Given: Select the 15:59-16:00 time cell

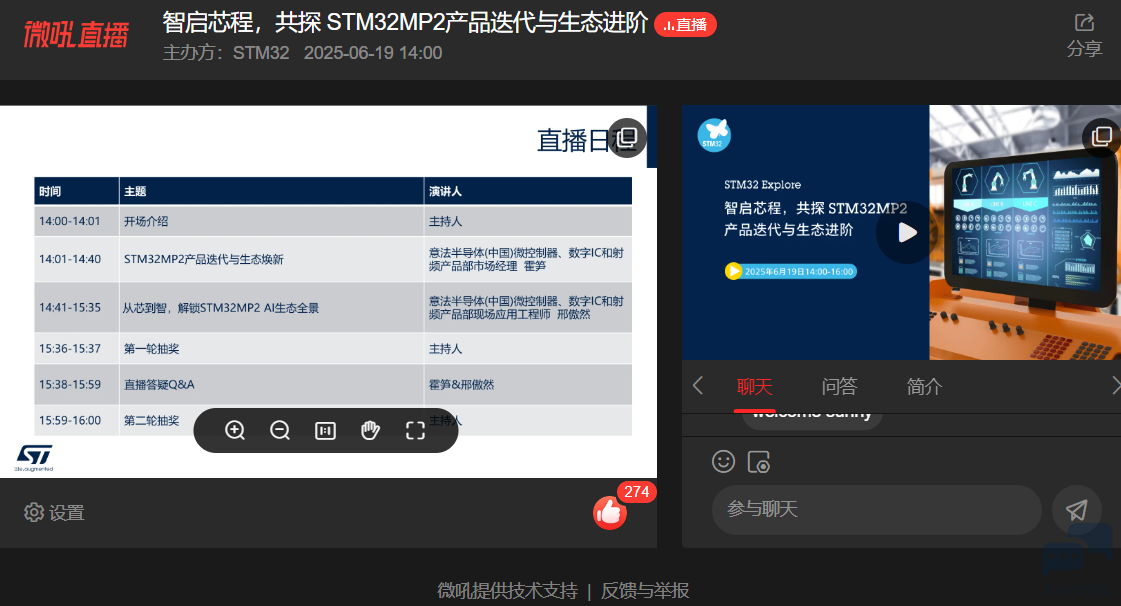Looking at the screenshot, I should pos(76,420).
